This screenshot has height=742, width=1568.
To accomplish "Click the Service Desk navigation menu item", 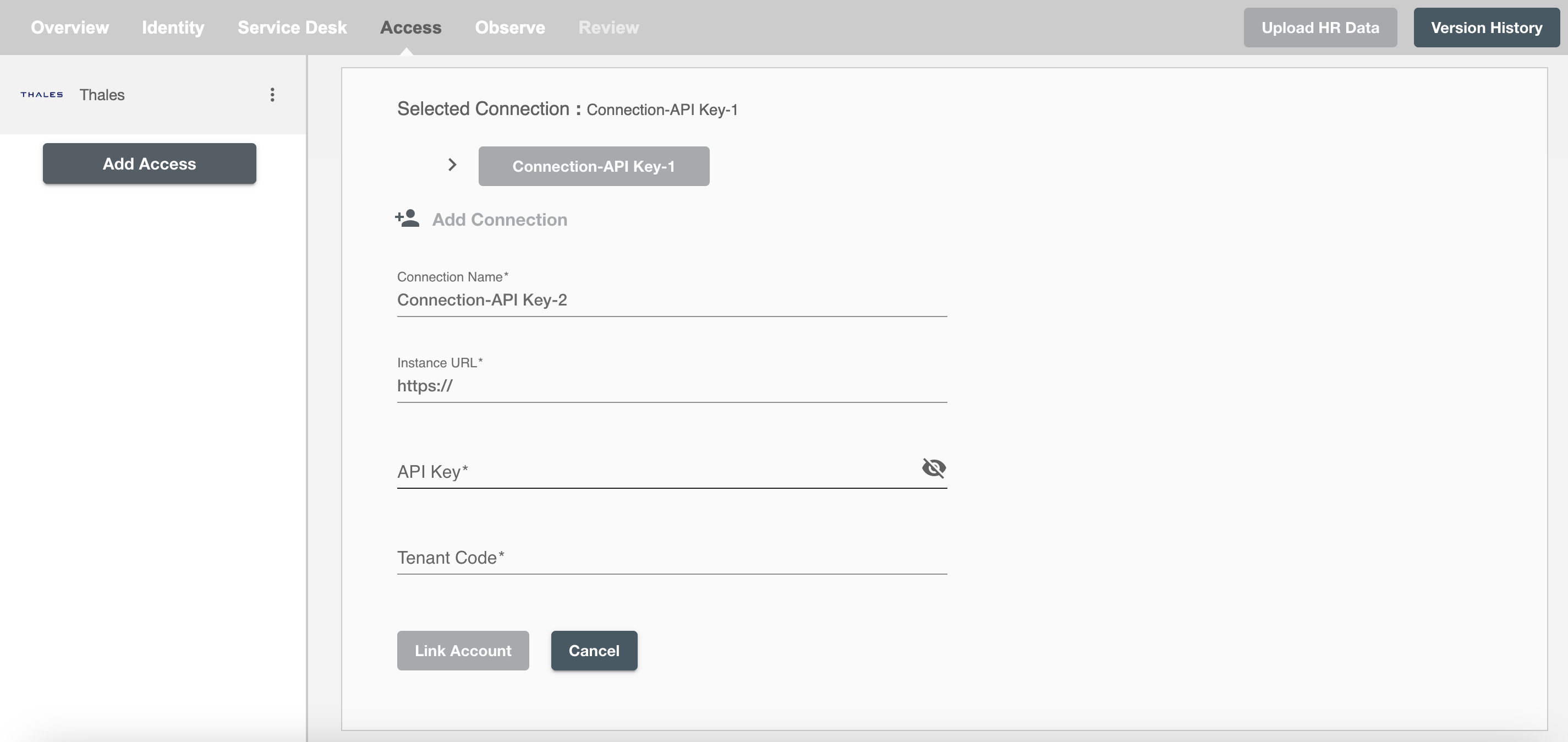I will pyautogui.click(x=292, y=27).
